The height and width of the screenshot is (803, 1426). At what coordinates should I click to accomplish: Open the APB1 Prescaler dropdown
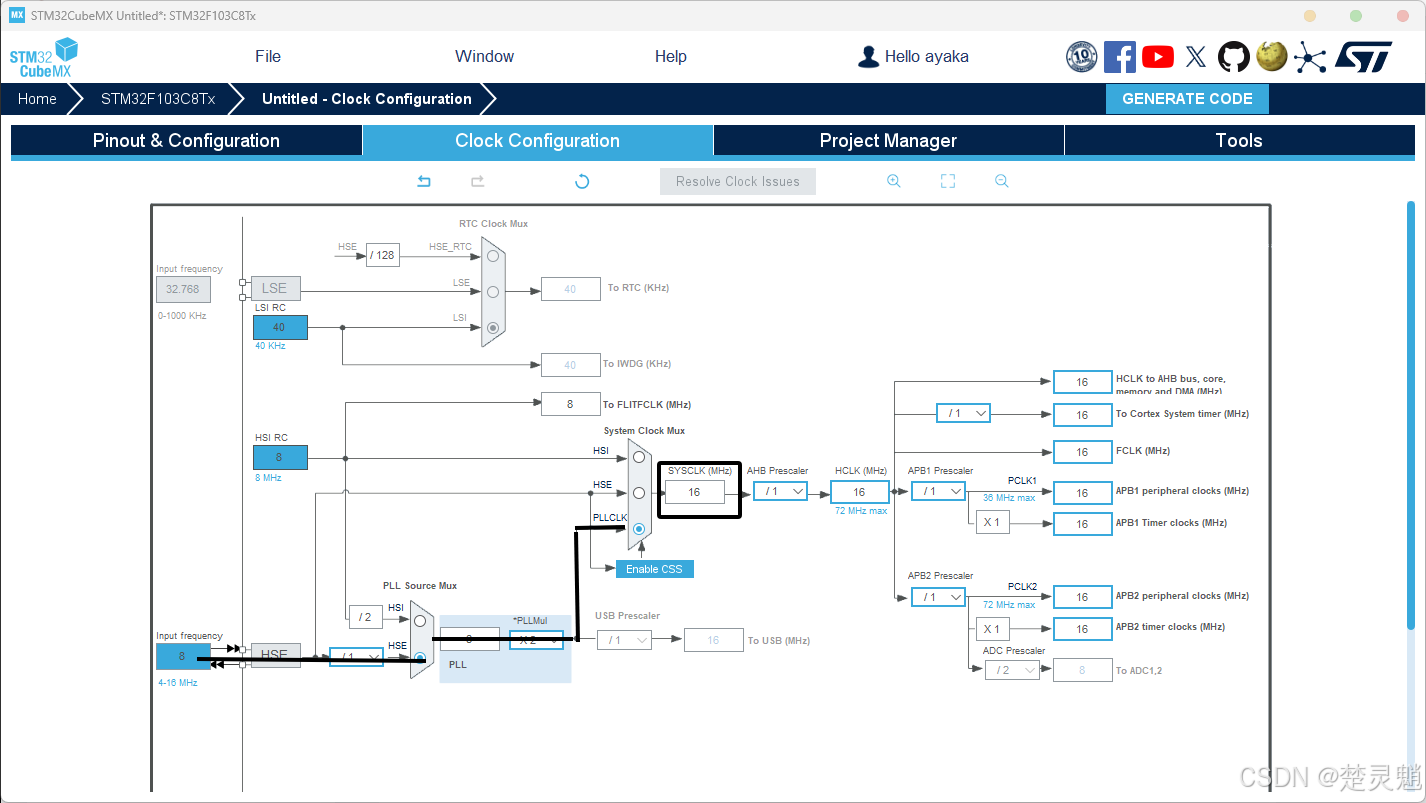click(x=938, y=491)
